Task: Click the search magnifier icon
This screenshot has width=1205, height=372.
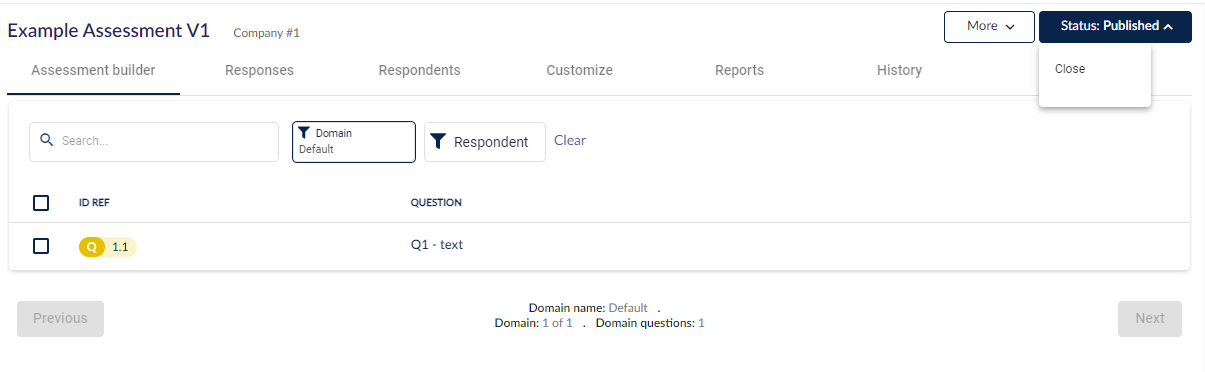Action: tap(46, 141)
